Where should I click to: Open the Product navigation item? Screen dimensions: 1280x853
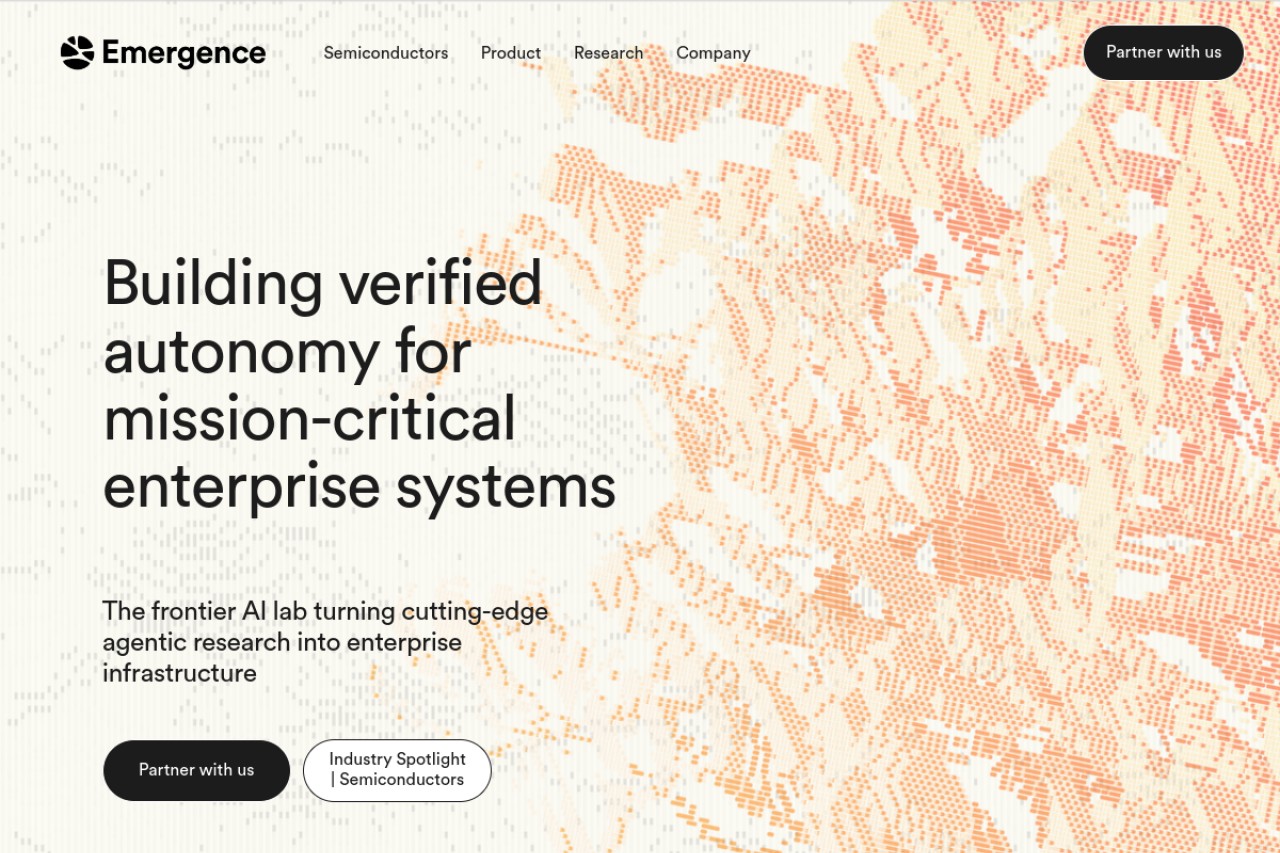pyautogui.click(x=511, y=53)
